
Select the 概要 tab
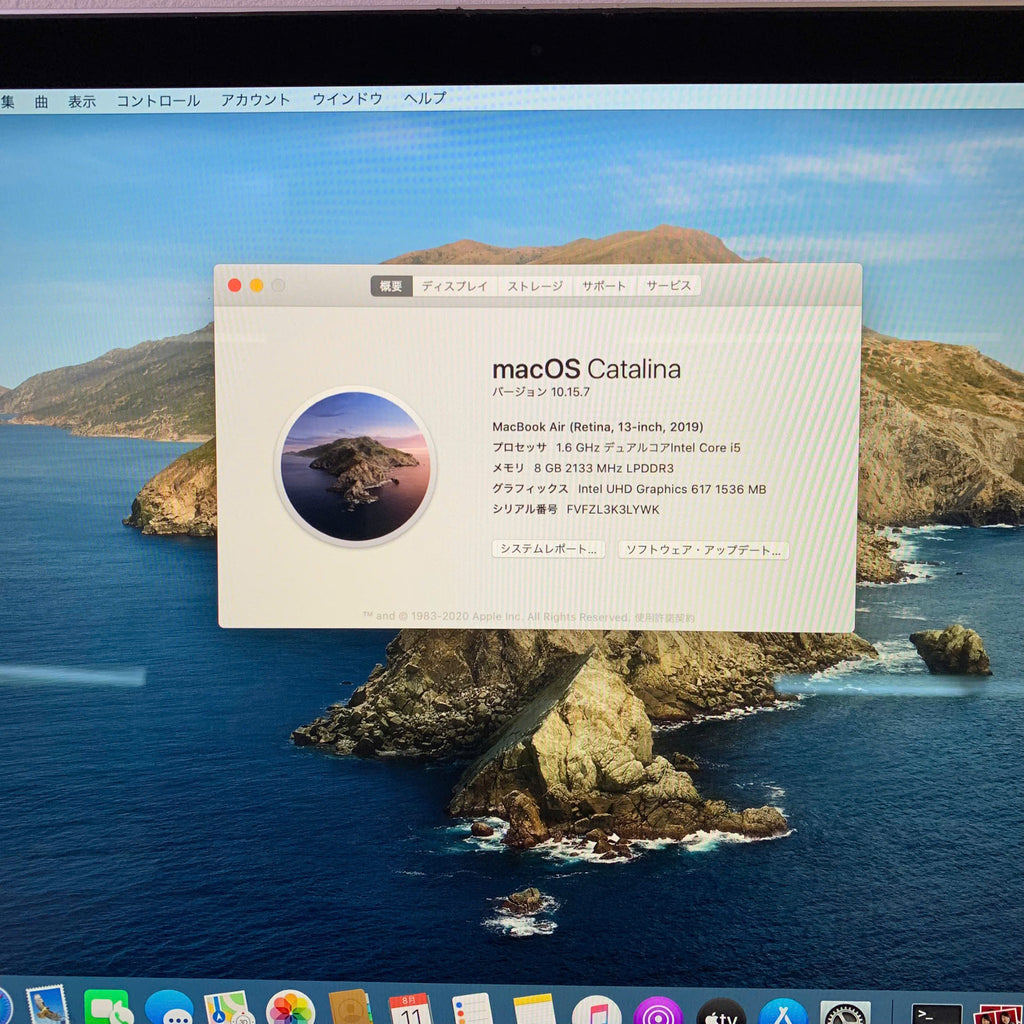pyautogui.click(x=391, y=286)
